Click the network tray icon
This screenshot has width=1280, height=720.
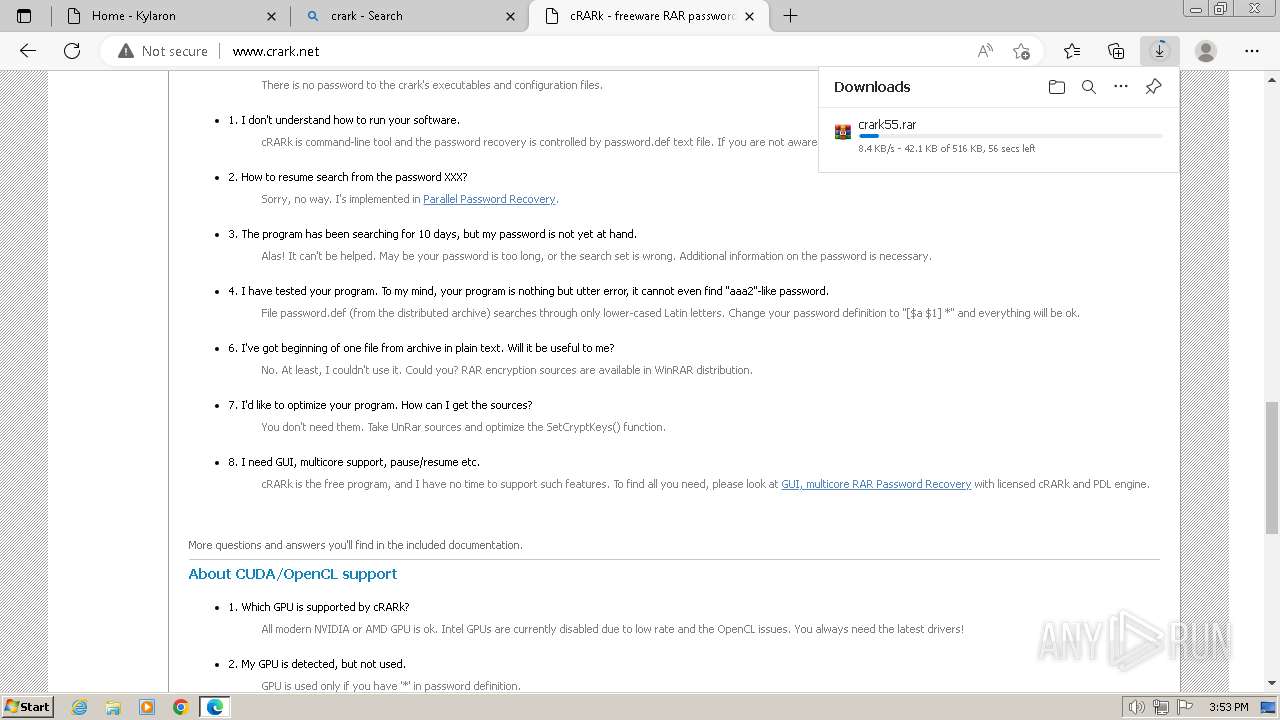1162,707
